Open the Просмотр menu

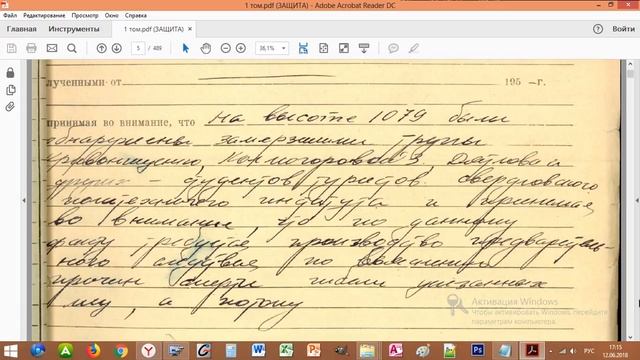[x=85, y=16]
